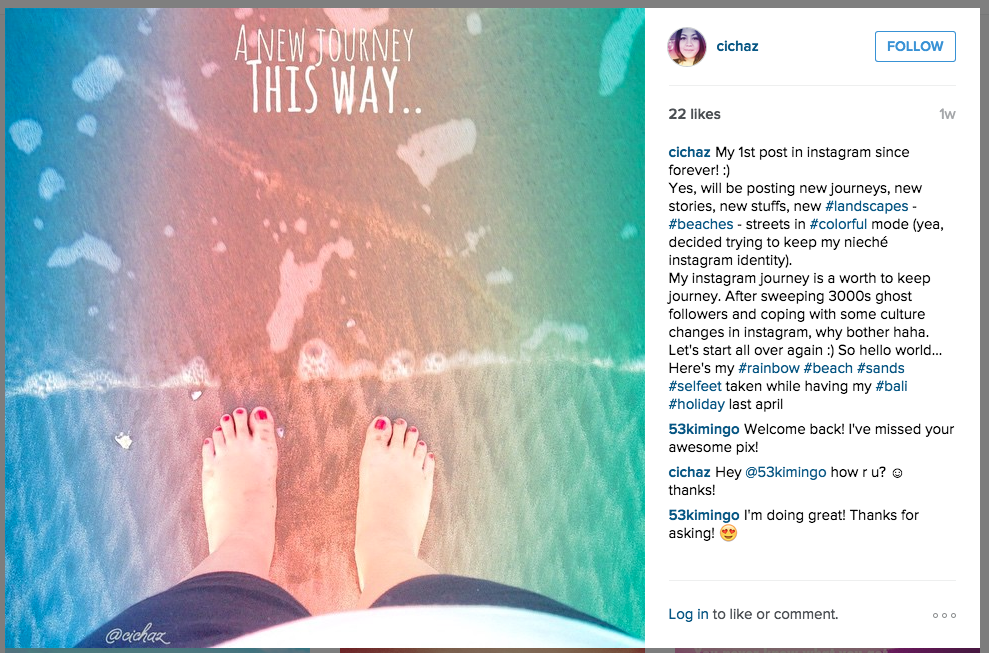Open the #beaches hashtag
The height and width of the screenshot is (653, 989).
coord(701,225)
